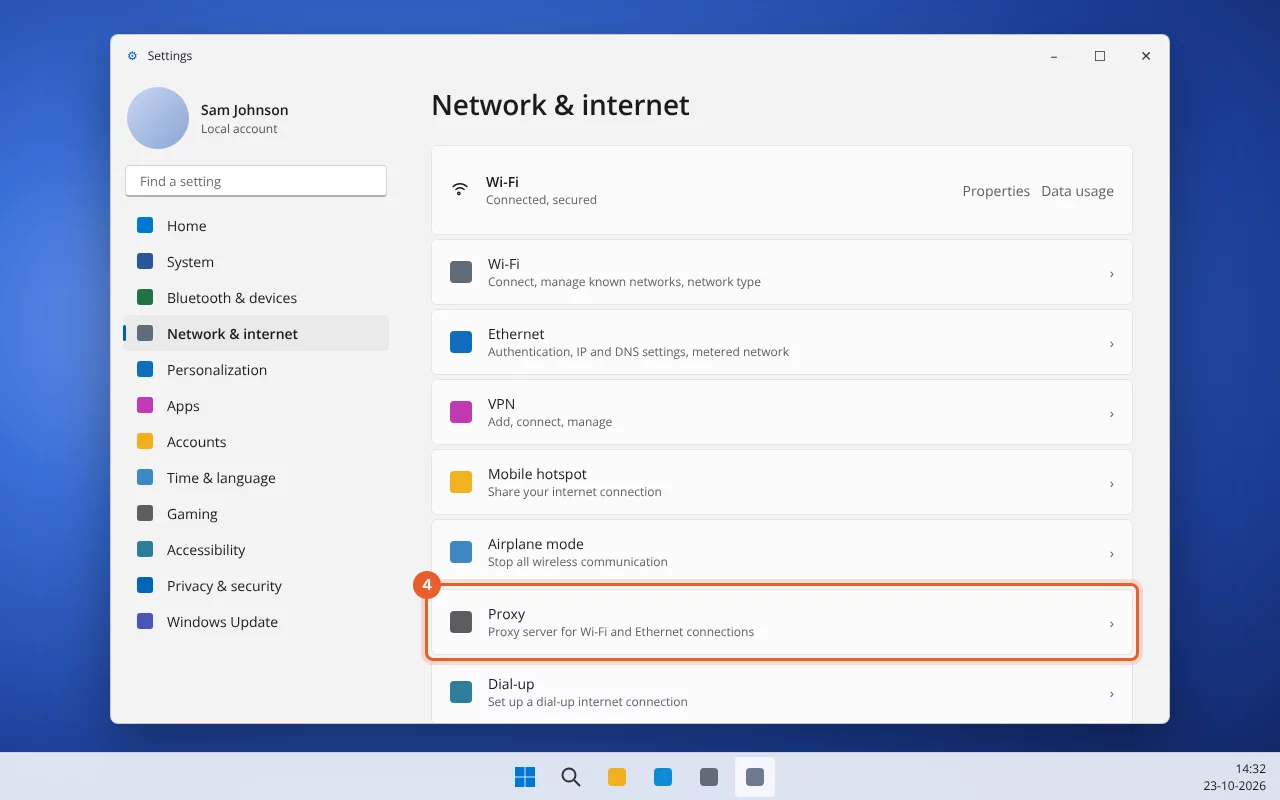1280x800 pixels.
Task: Open the Mobile hotspot settings
Action: coord(782,482)
